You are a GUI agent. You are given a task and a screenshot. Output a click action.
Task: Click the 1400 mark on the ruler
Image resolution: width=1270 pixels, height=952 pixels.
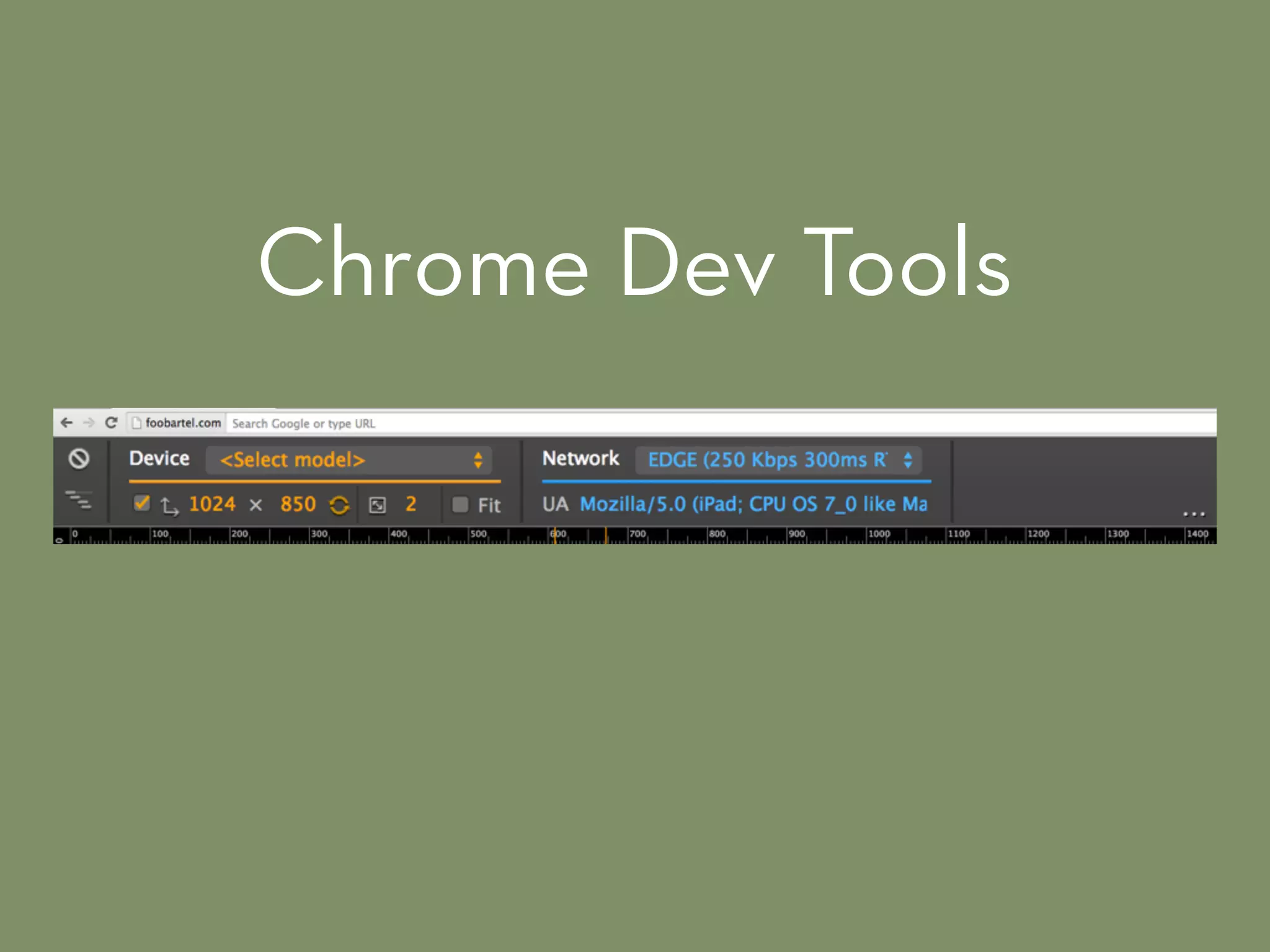(x=1197, y=534)
